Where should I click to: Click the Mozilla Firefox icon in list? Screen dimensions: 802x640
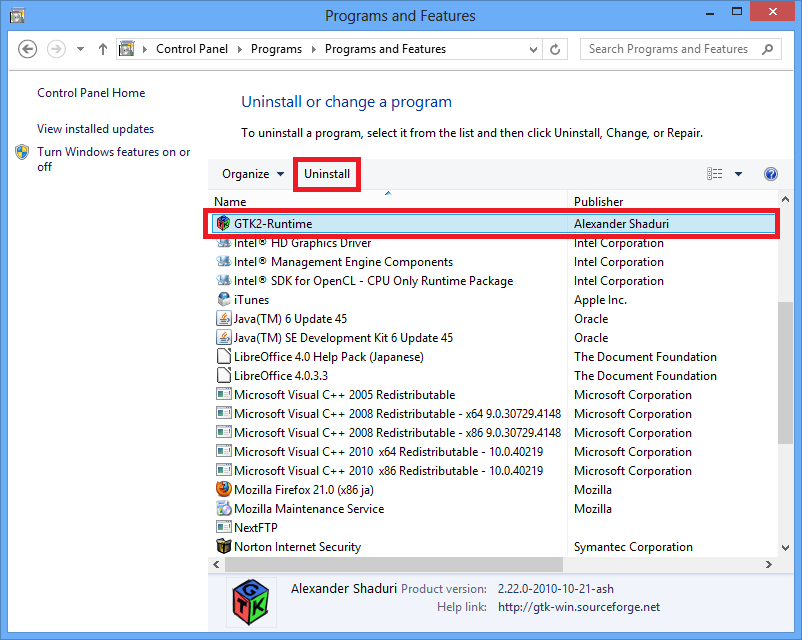click(x=224, y=490)
